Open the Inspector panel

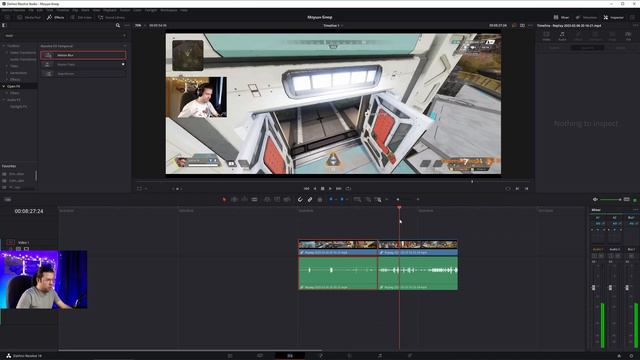click(x=613, y=18)
